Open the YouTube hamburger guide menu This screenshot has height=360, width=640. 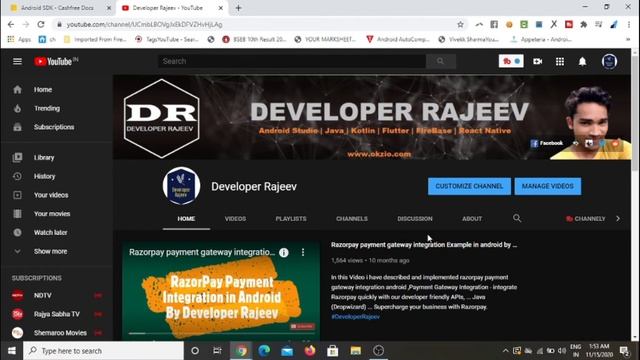(x=17, y=61)
